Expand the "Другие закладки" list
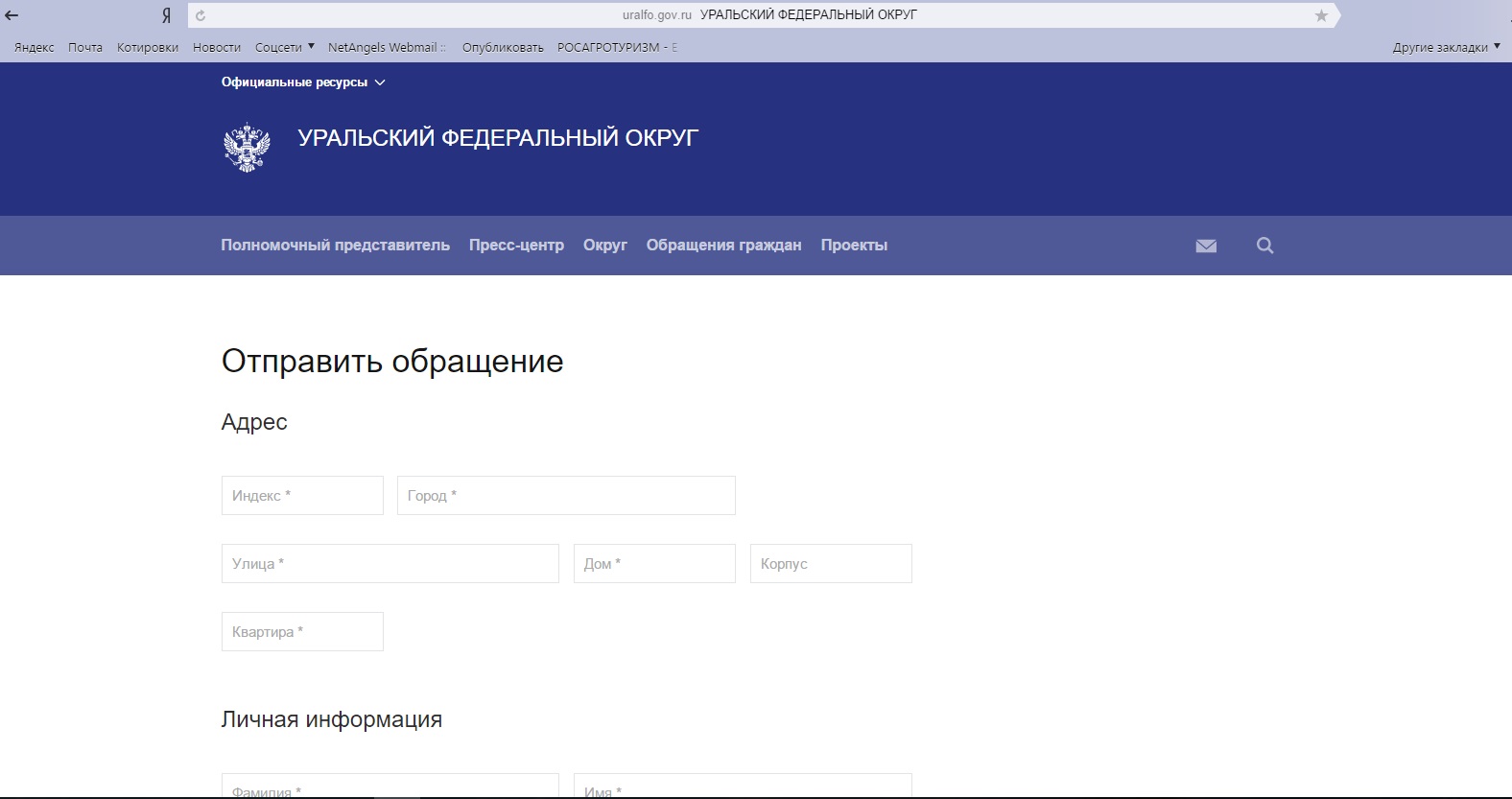 pos(1445,47)
